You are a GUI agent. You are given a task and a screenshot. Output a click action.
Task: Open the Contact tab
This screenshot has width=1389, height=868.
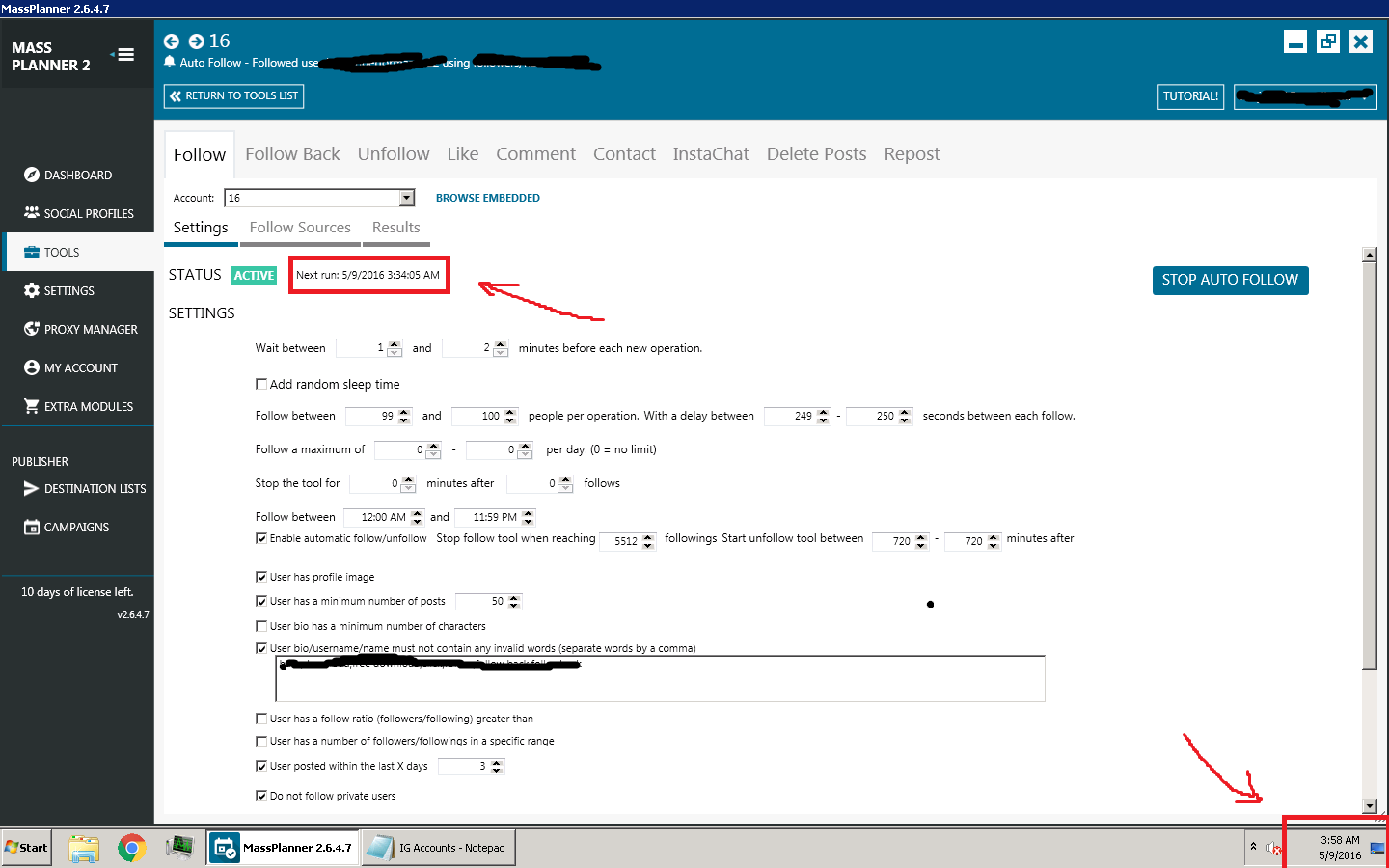[624, 154]
